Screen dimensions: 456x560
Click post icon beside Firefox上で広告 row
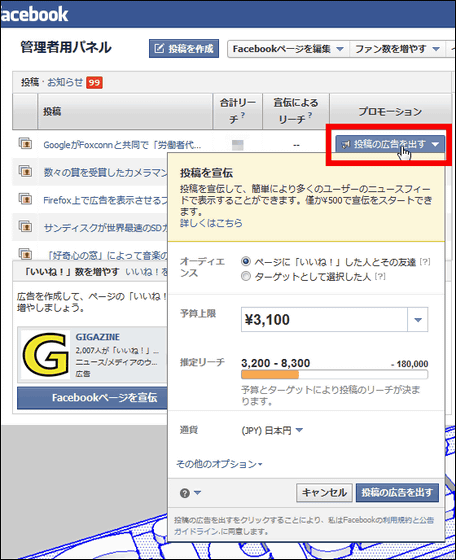[x=25, y=199]
